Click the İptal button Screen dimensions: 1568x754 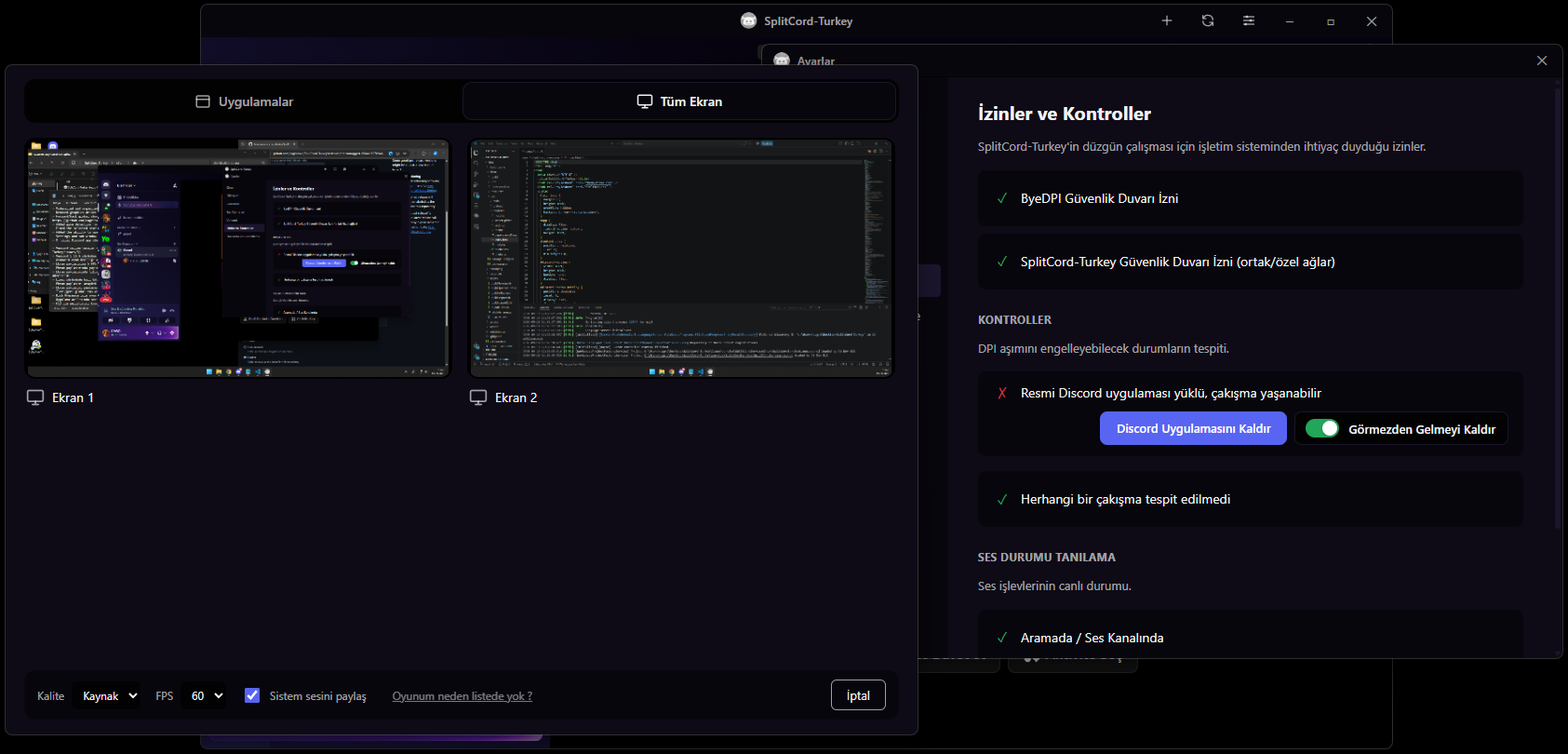tap(858, 695)
